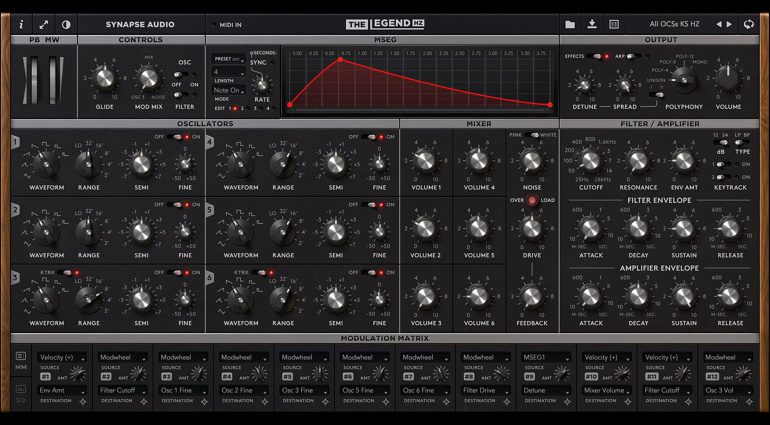Open slot #1 destination dropdown Env Amt
The width and height of the screenshot is (770, 425).
62,391
